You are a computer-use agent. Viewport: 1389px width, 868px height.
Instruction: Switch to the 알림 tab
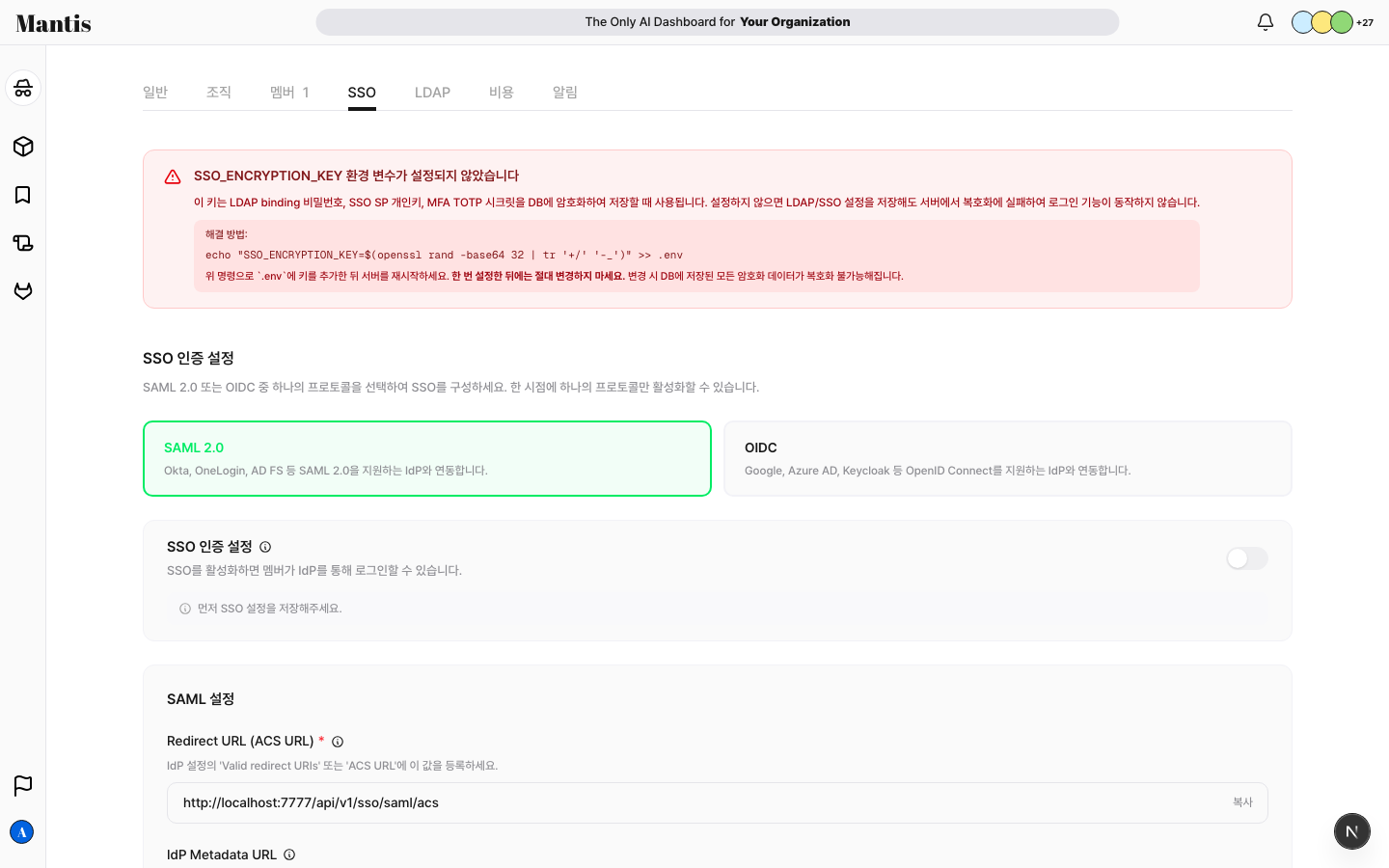[x=565, y=93]
